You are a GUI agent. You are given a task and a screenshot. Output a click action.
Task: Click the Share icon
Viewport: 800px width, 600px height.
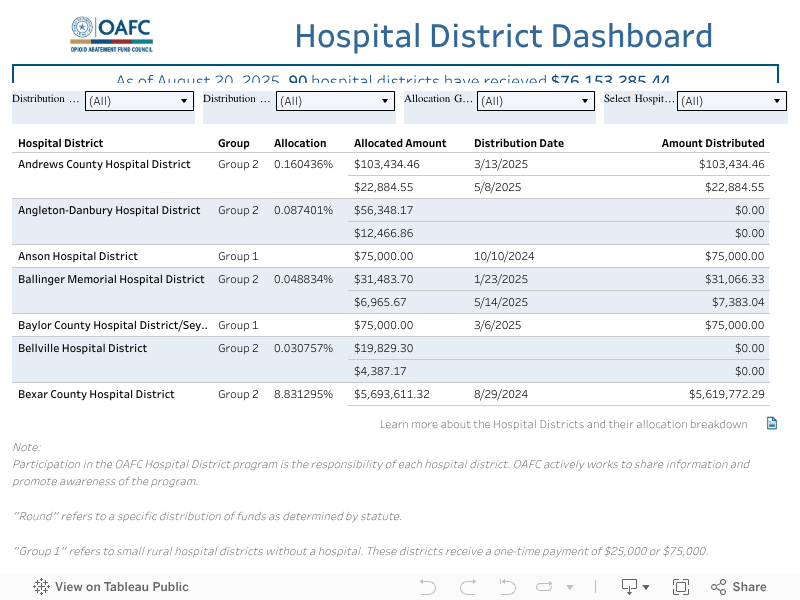(x=719, y=586)
